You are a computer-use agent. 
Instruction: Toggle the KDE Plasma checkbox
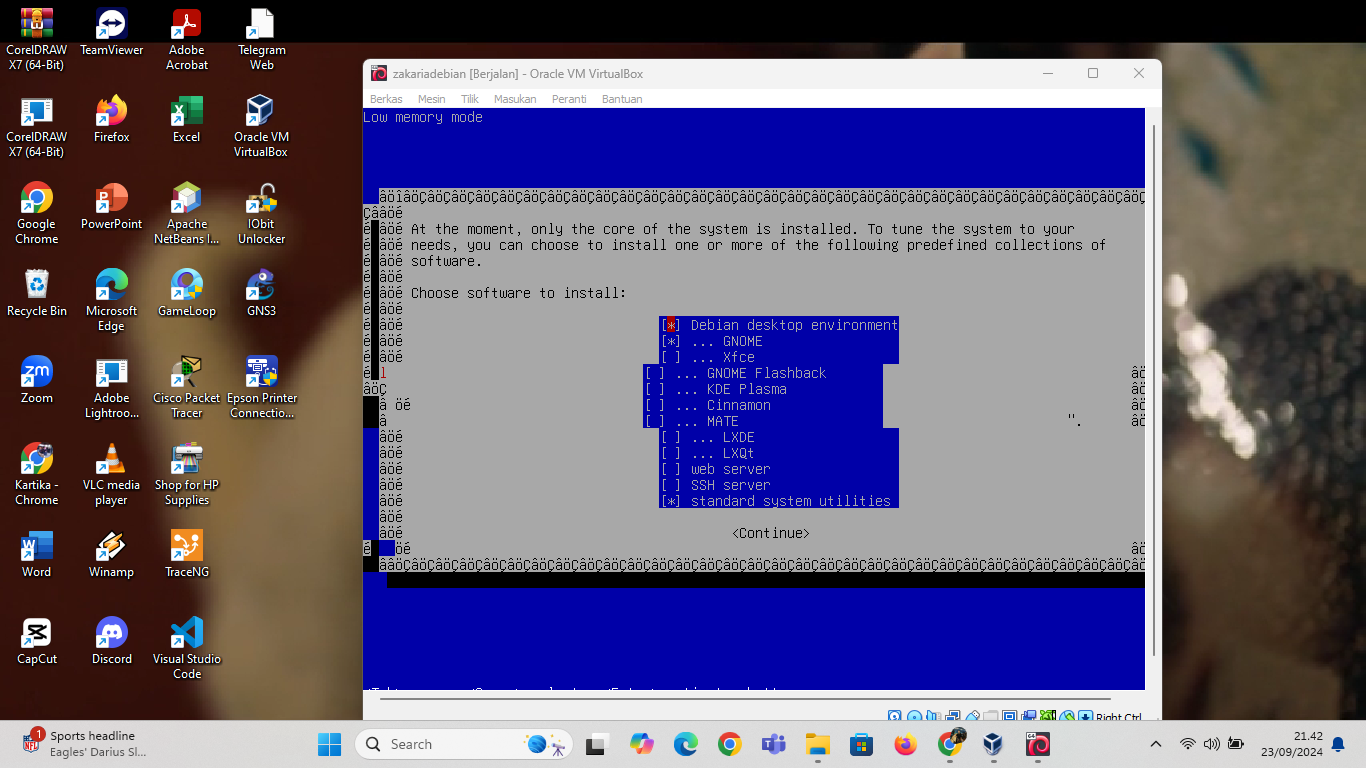(655, 389)
